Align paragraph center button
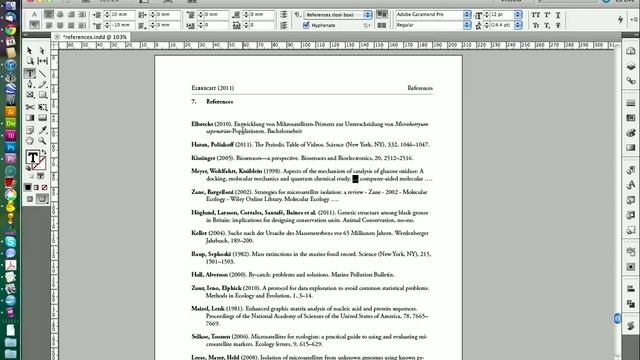Viewport: 640px width, 360px height. click(60, 15)
